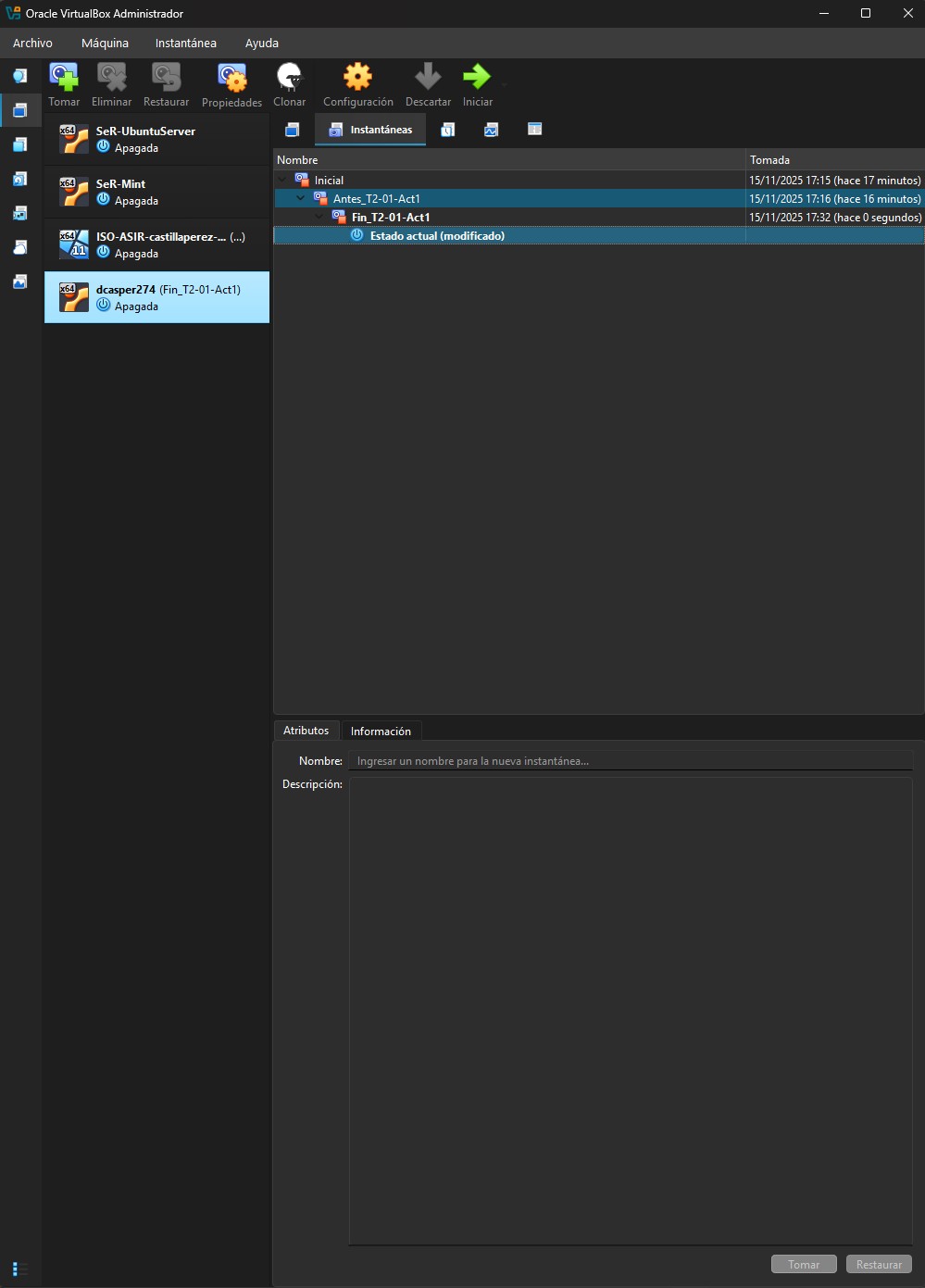This screenshot has width=925, height=1288.
Task: Click the Tomar snapshot toolbar icon
Action: coord(64,78)
